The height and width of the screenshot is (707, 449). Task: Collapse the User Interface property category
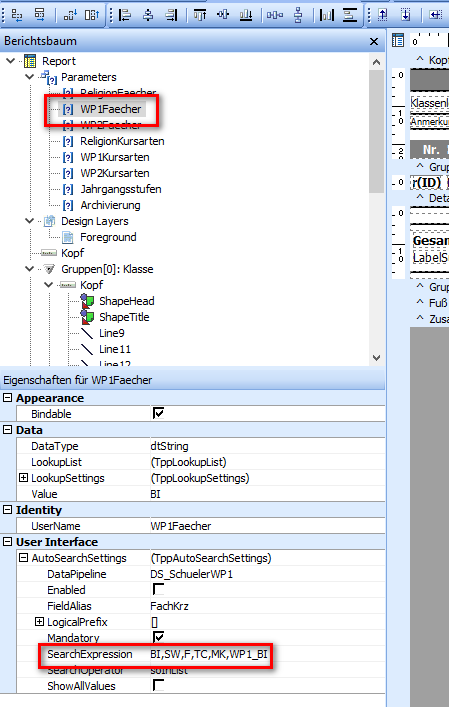(x=8, y=542)
